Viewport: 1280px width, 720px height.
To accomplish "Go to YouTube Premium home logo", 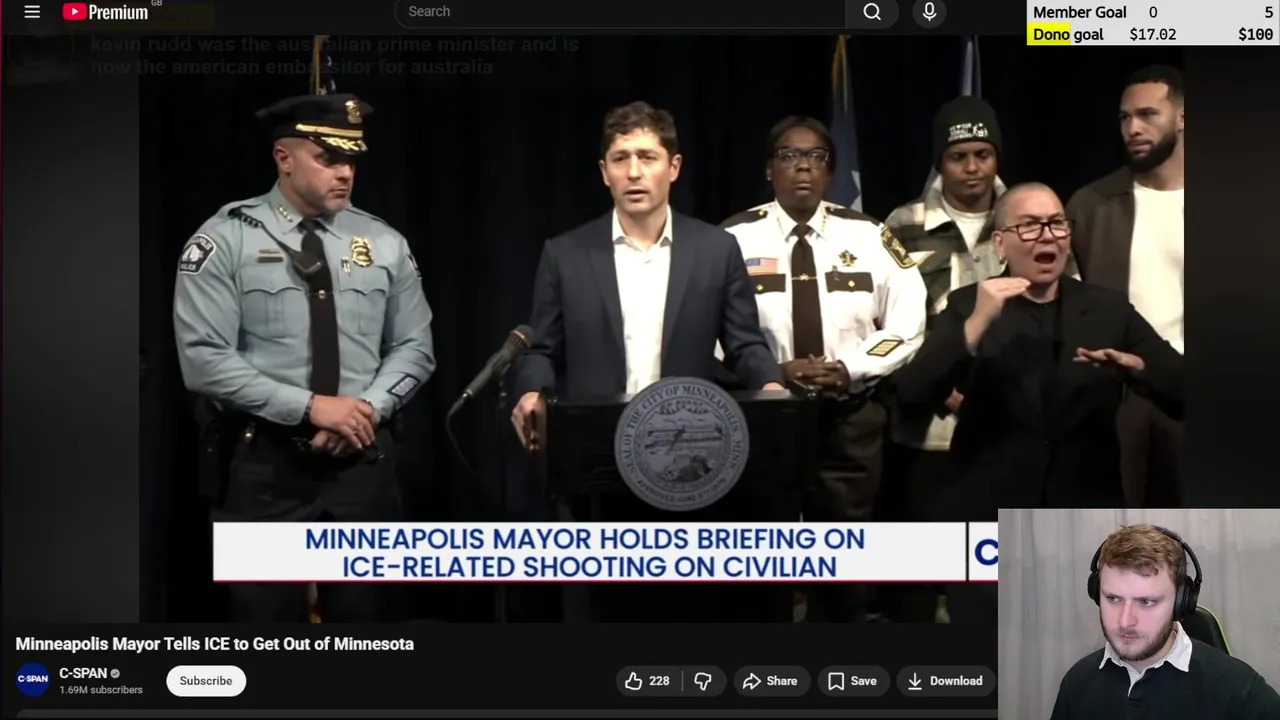I will click(x=105, y=12).
